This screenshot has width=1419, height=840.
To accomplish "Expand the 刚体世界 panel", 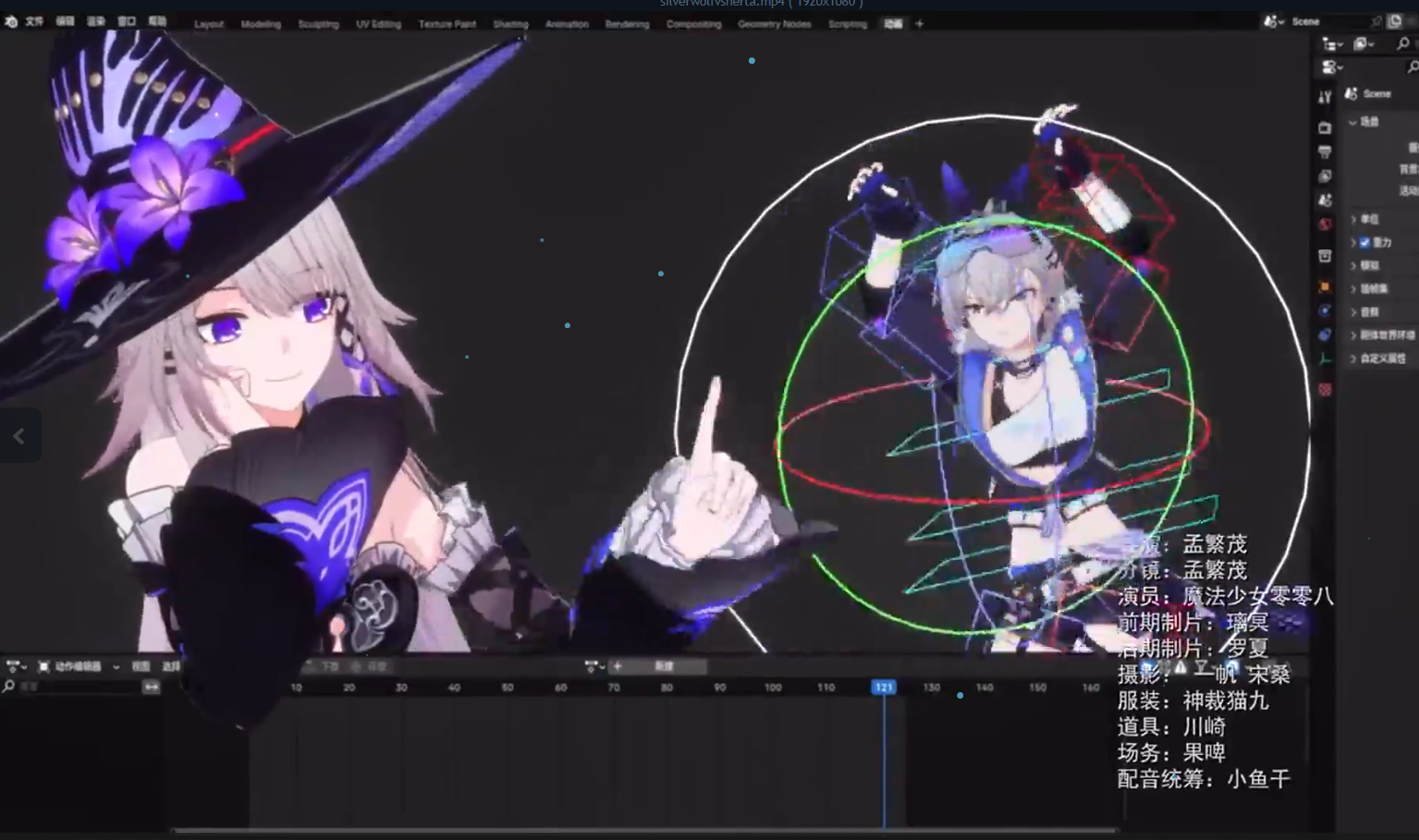I will tap(1353, 335).
